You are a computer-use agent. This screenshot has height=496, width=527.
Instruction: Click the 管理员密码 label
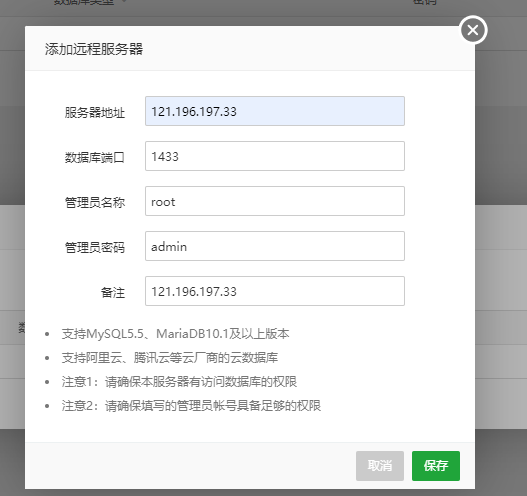[95, 247]
